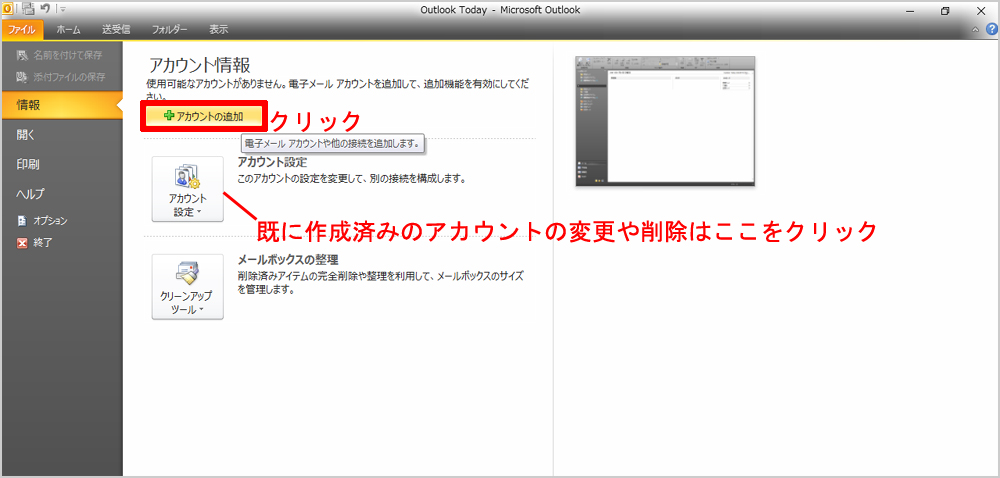Image resolution: width=1000 pixels, height=478 pixels.
Task: Open the 送受信 ribbon tab
Action: pyautogui.click(x=116, y=31)
